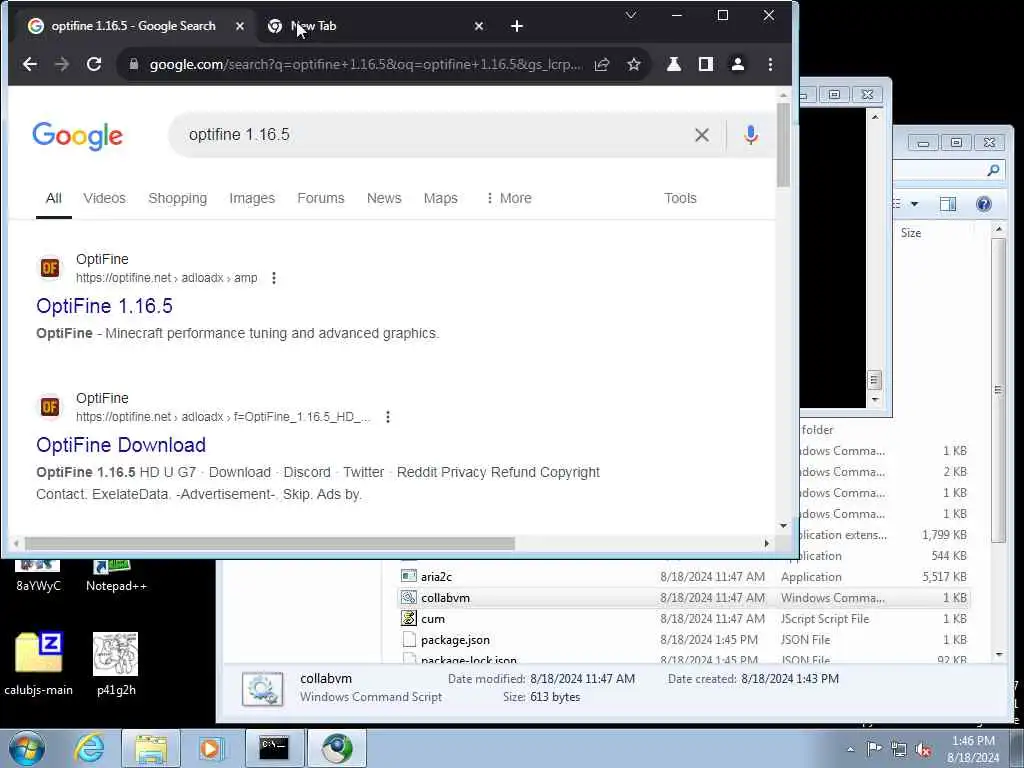The width and height of the screenshot is (1024, 768).
Task: Open options for first OptiFine result
Action: click(x=274, y=278)
